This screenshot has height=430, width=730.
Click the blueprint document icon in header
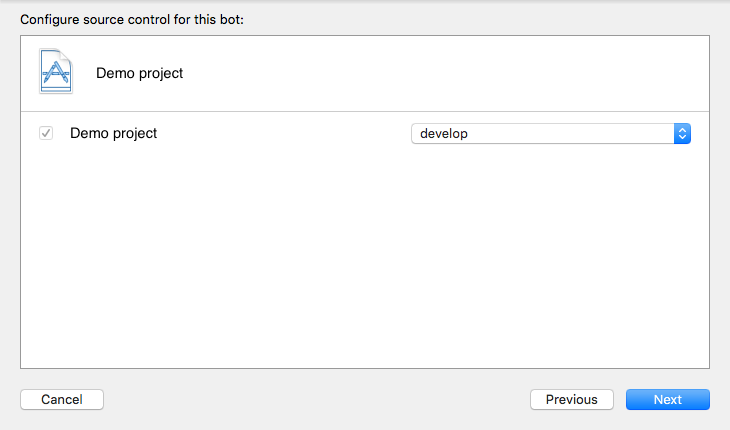(x=56, y=71)
